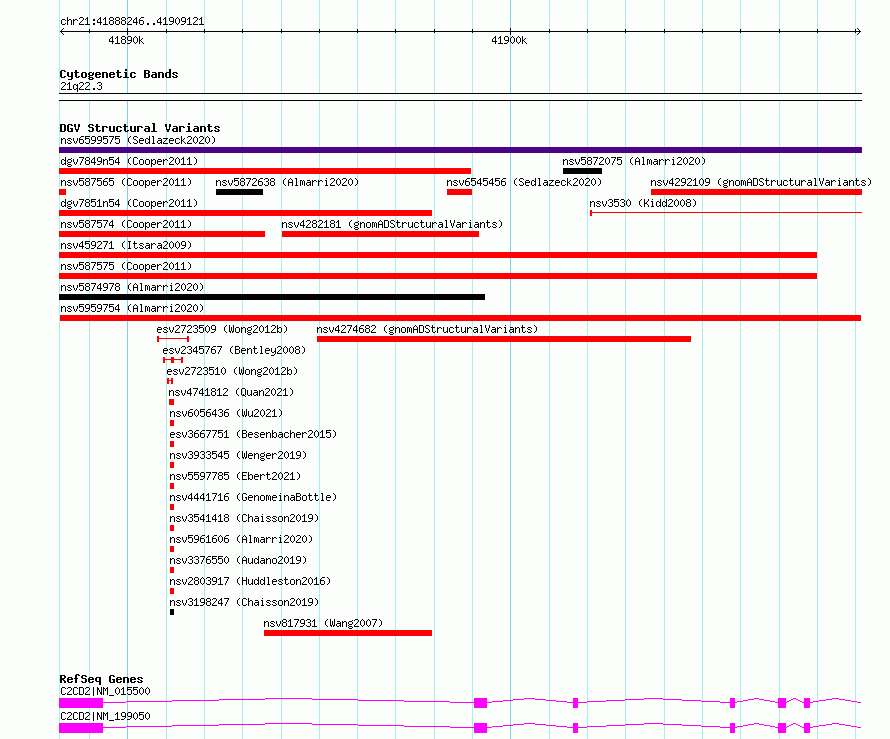This screenshot has width=890, height=739.
Task: Open nsv4282181 (gnomADStructuralVariants) label
Action: click(x=392, y=224)
